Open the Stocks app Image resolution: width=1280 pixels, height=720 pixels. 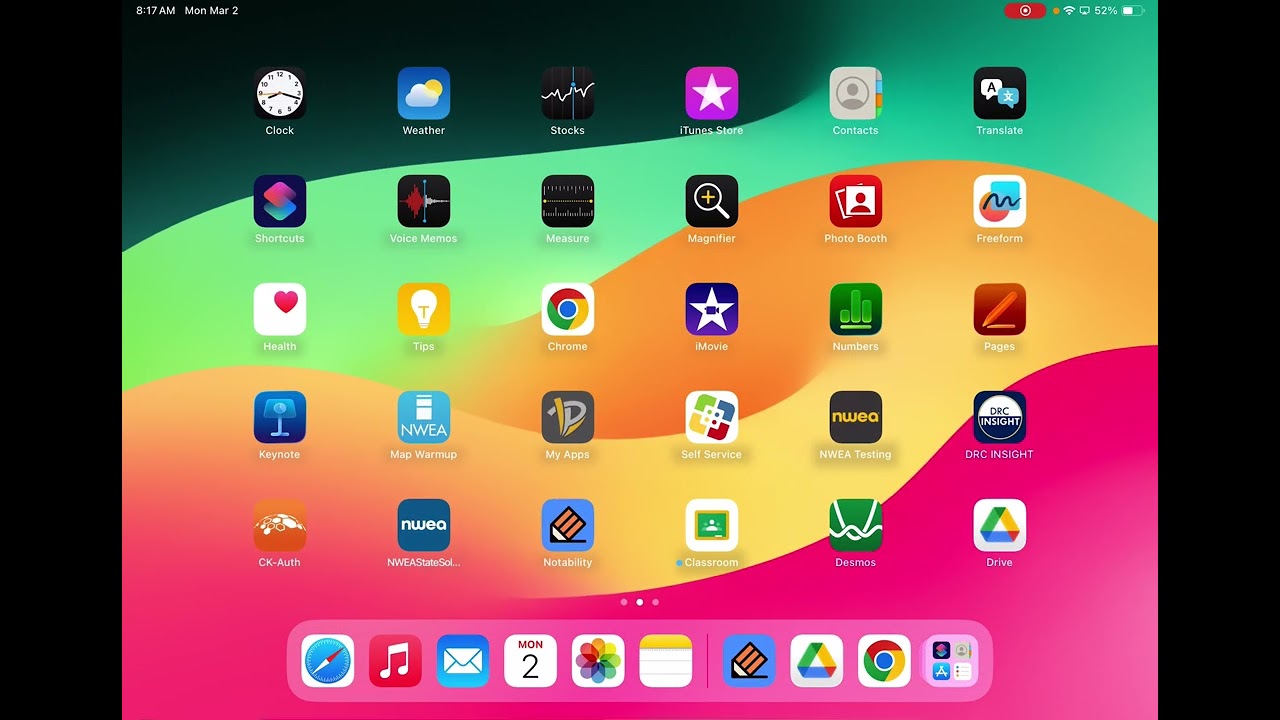[568, 93]
